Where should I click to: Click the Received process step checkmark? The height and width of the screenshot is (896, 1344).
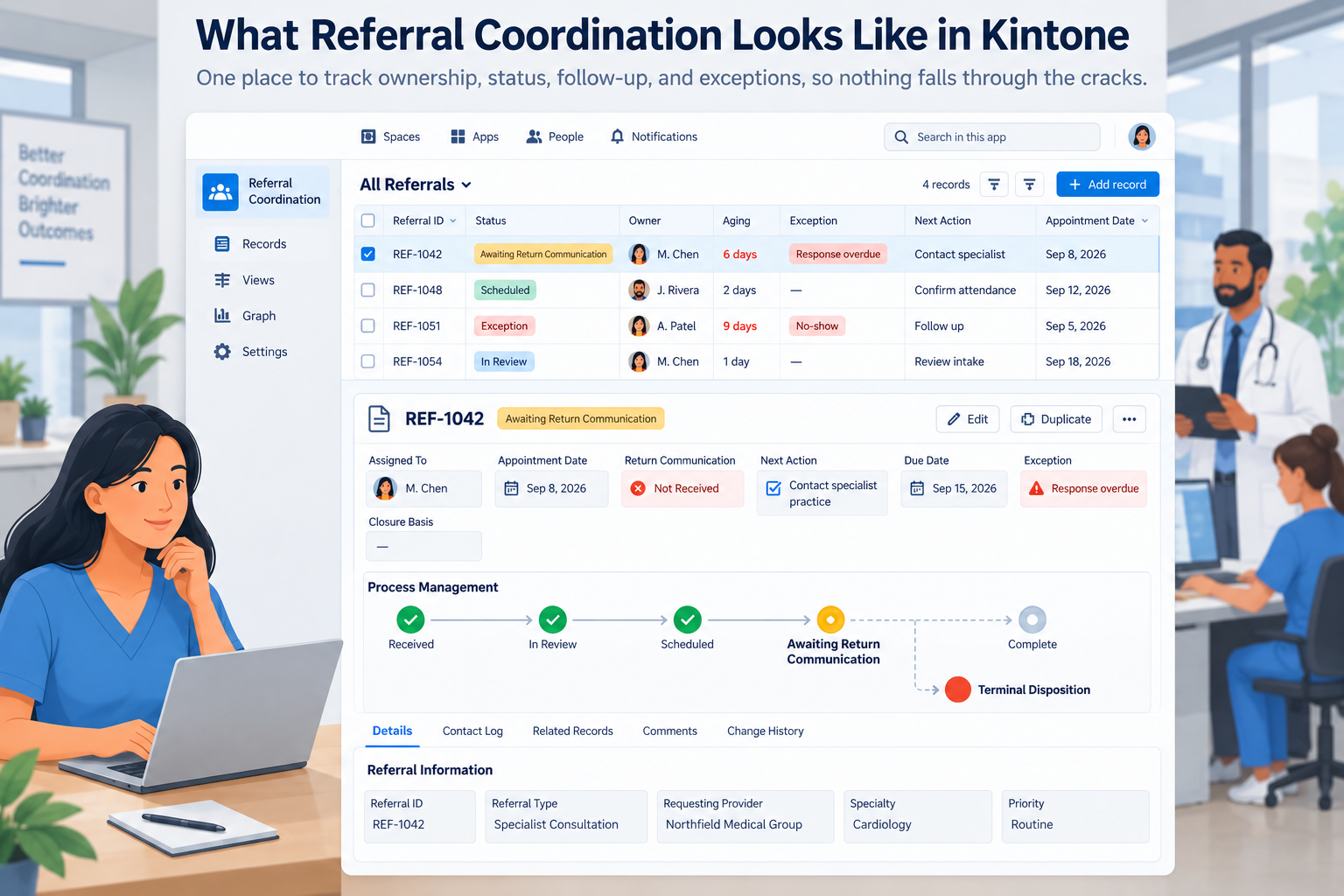[x=410, y=619]
